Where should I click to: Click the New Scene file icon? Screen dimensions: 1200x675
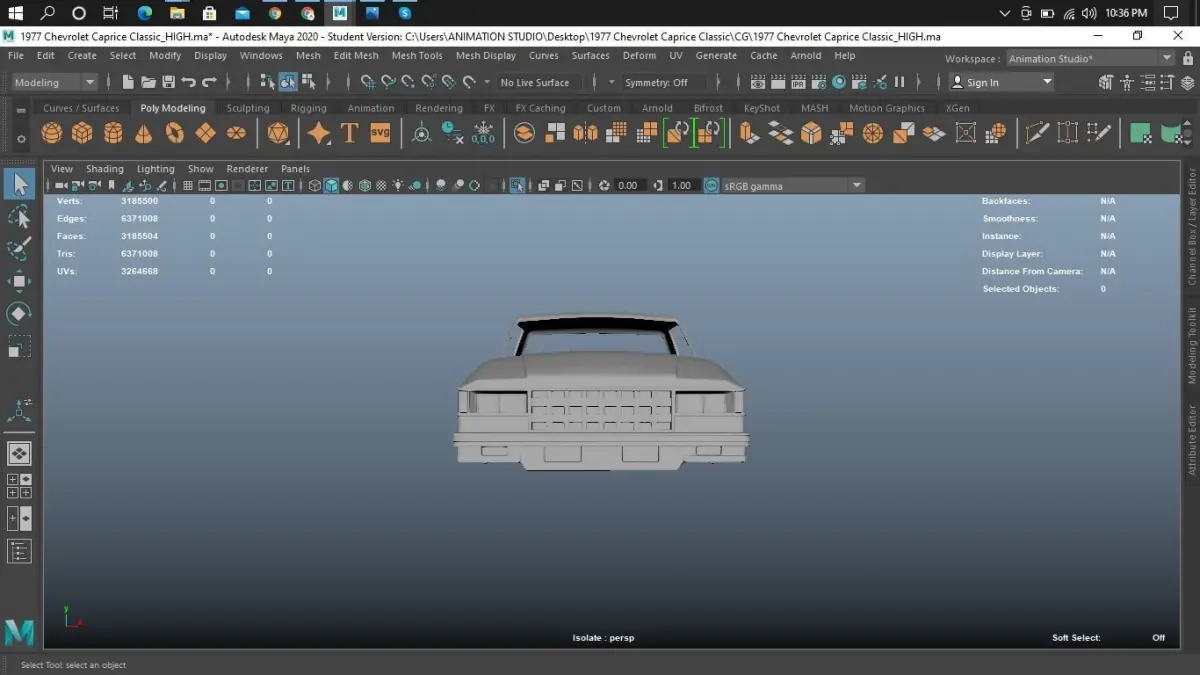point(128,82)
